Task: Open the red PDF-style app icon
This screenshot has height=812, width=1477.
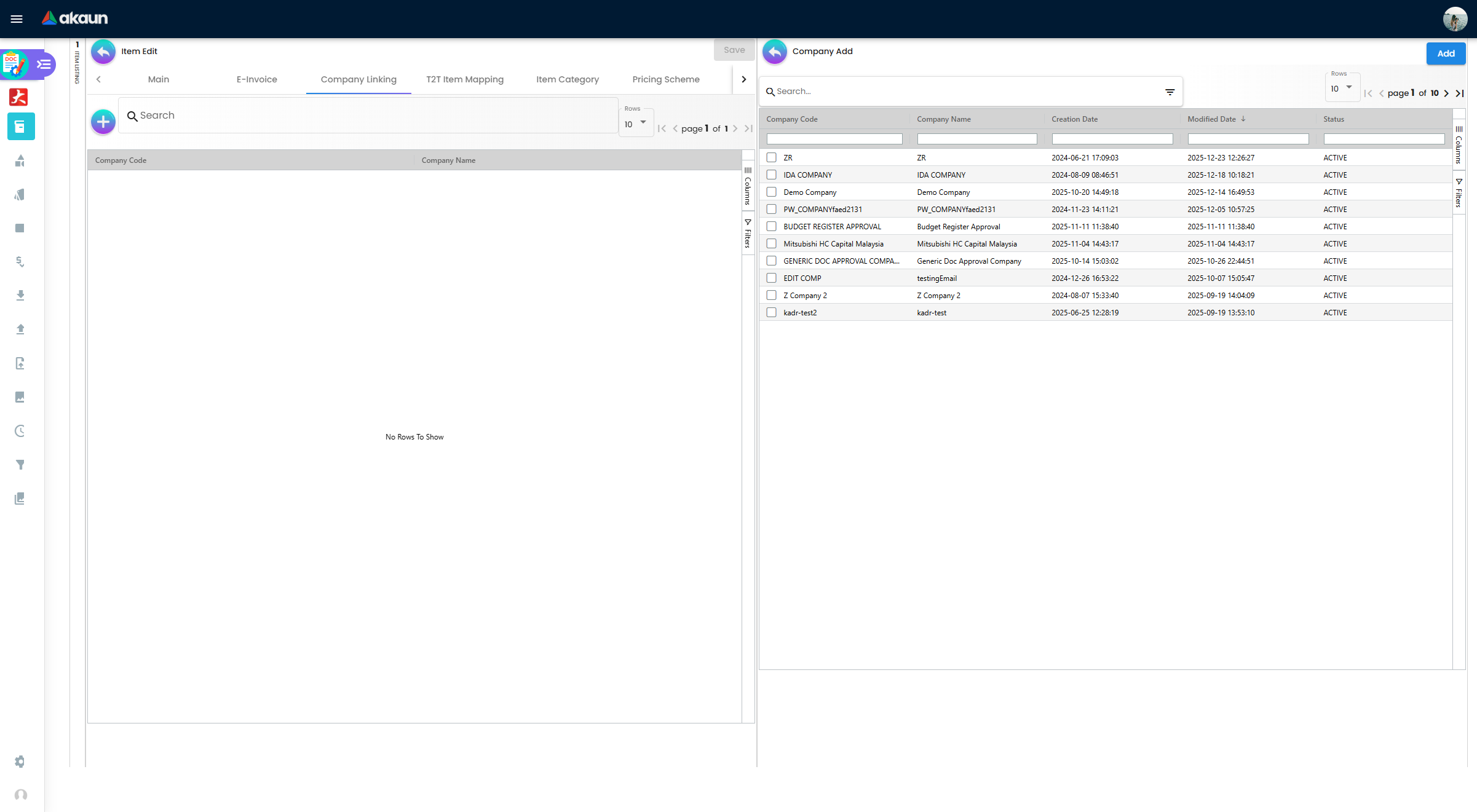Action: click(x=18, y=97)
